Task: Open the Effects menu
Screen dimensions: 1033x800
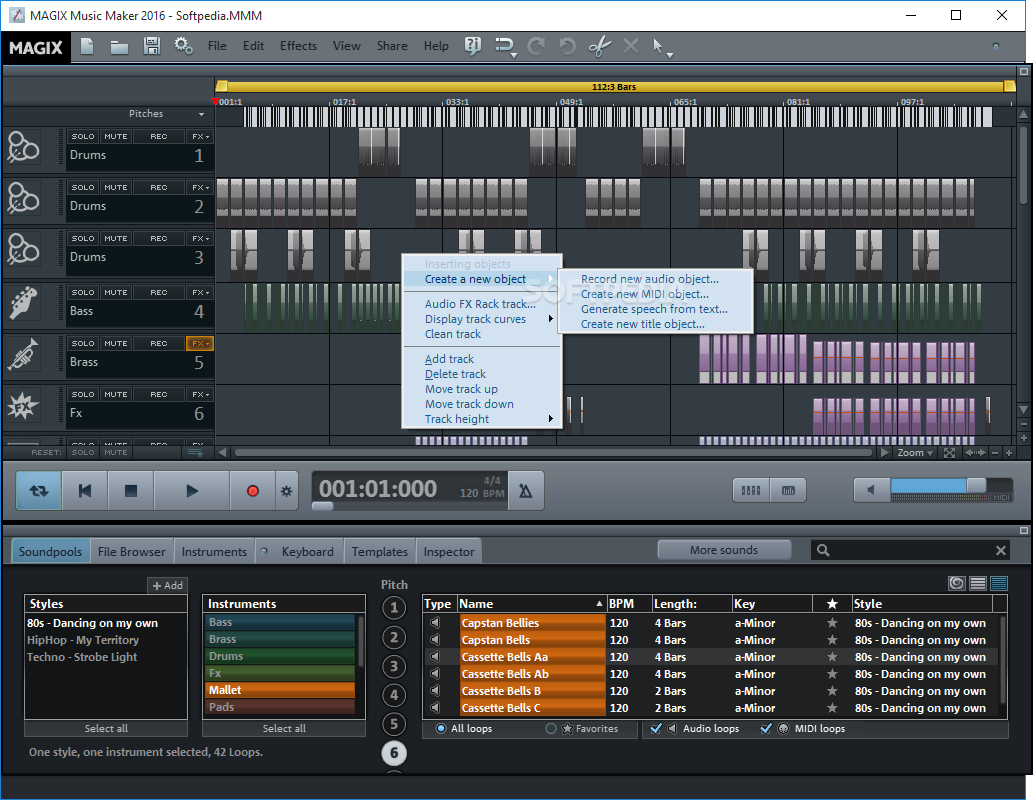Action: (298, 46)
